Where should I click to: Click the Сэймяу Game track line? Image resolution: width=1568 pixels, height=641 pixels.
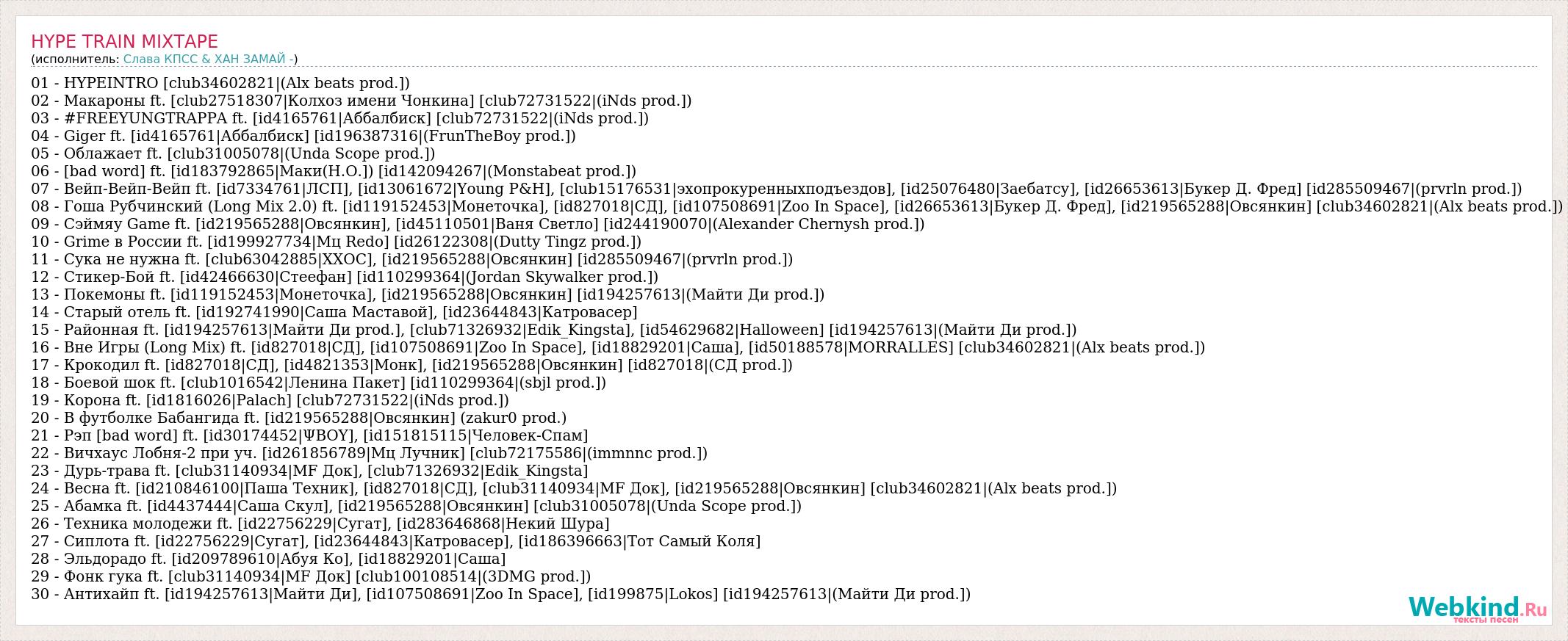tap(478, 224)
